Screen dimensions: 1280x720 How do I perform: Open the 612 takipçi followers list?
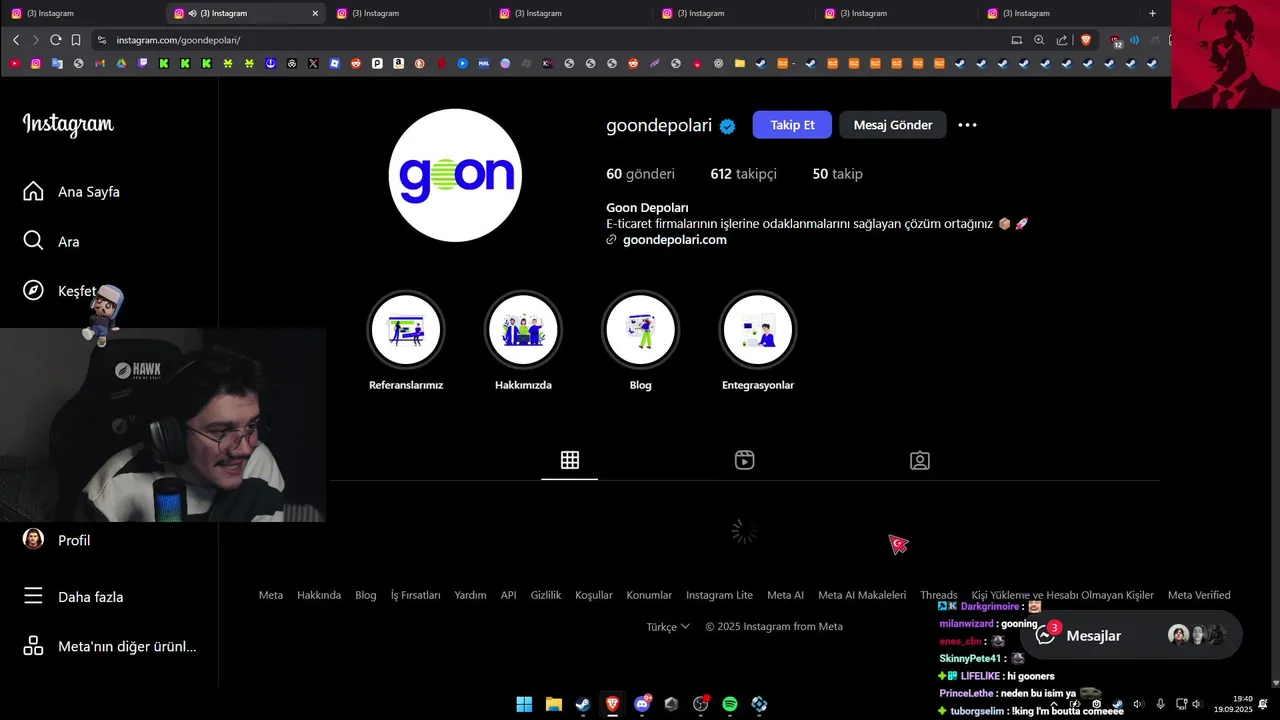coord(743,174)
